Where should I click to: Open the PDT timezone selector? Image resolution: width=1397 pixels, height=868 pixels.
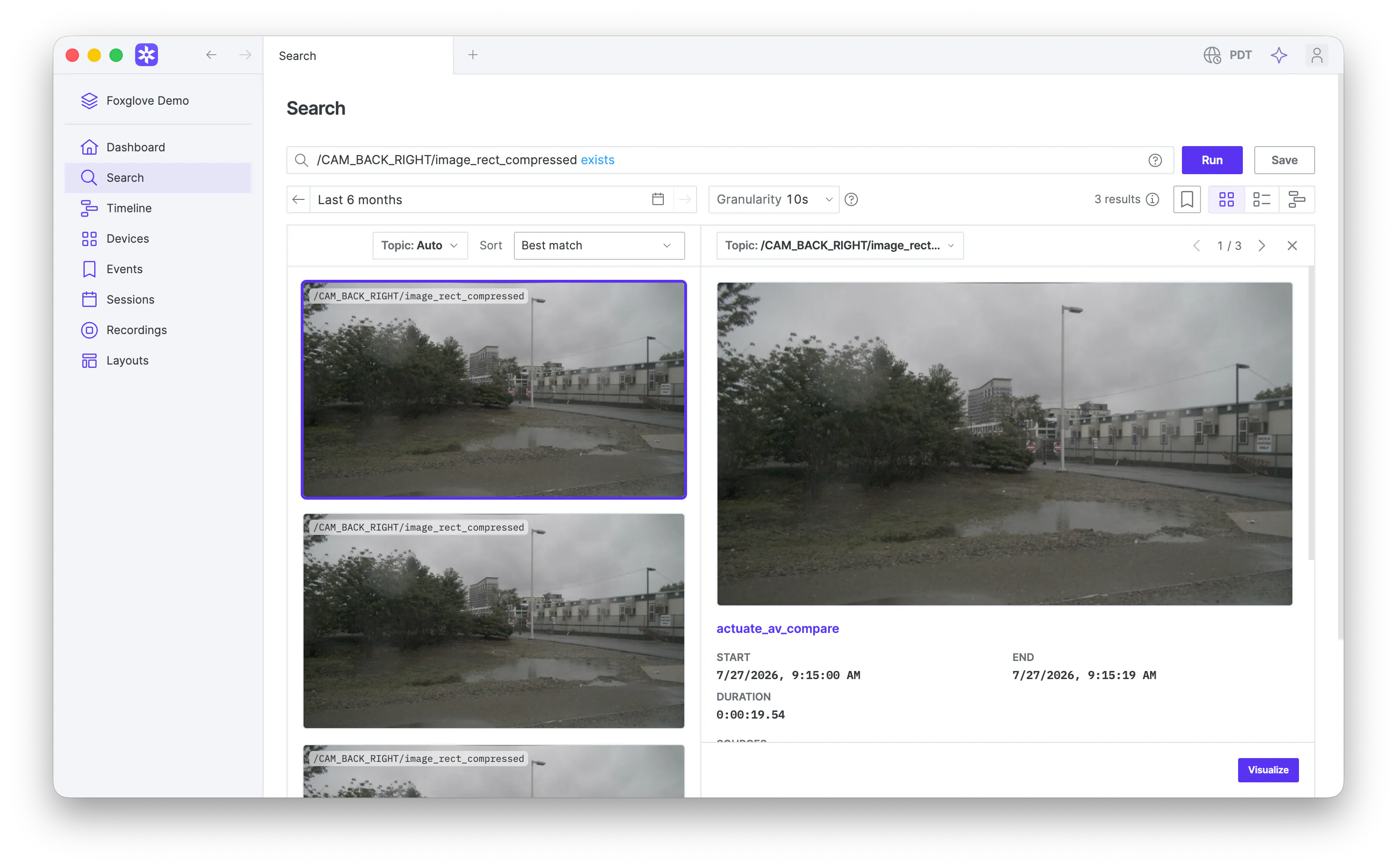pos(1228,55)
